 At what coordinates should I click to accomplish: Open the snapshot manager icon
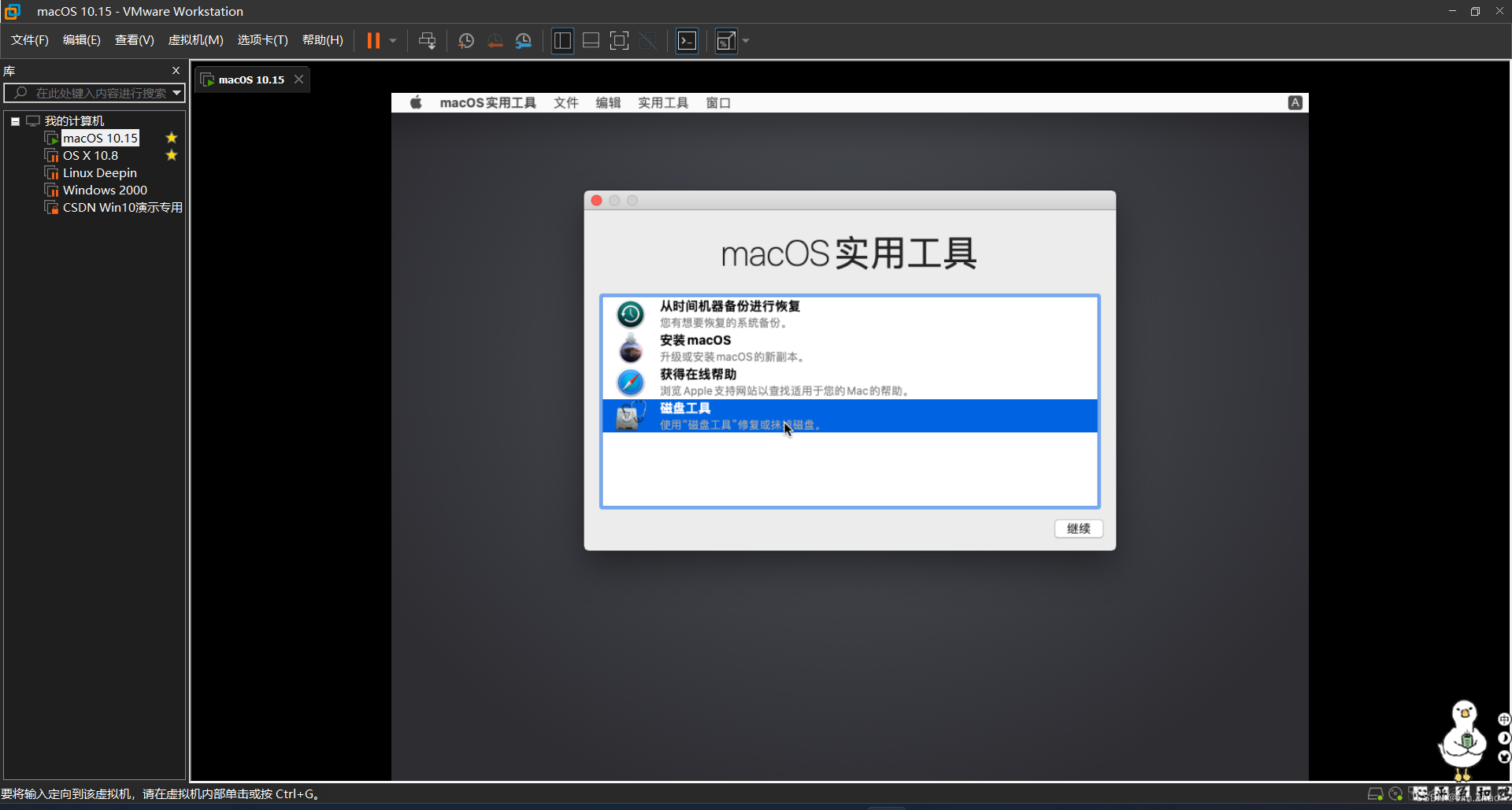click(x=524, y=41)
